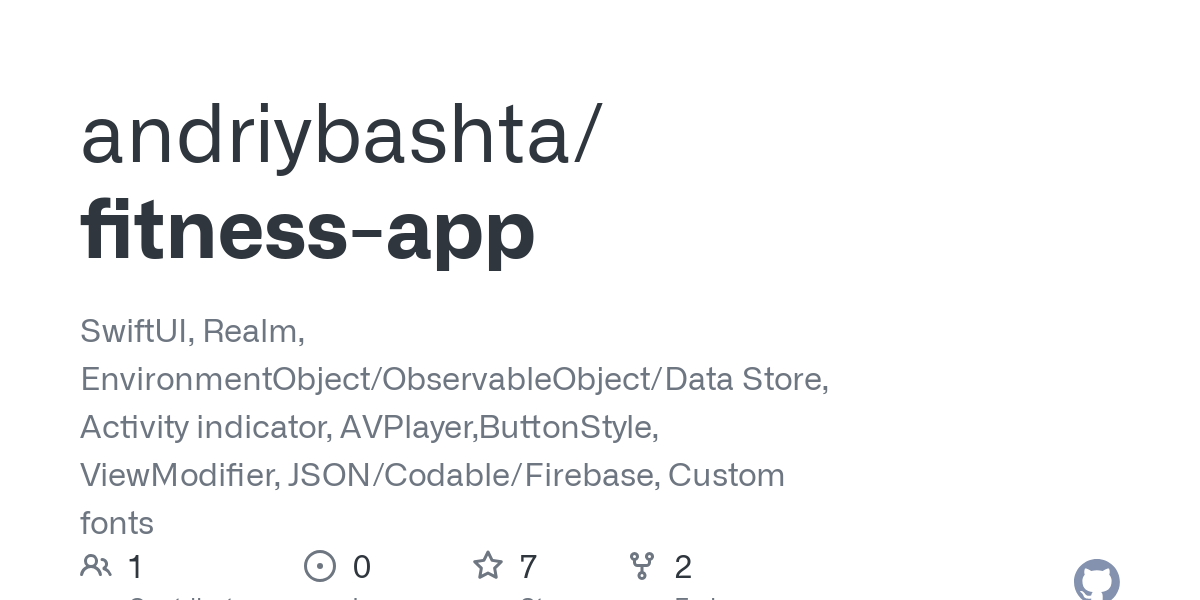This screenshot has width=1200, height=600.
Task: Click the stars icon
Action: pos(487,566)
